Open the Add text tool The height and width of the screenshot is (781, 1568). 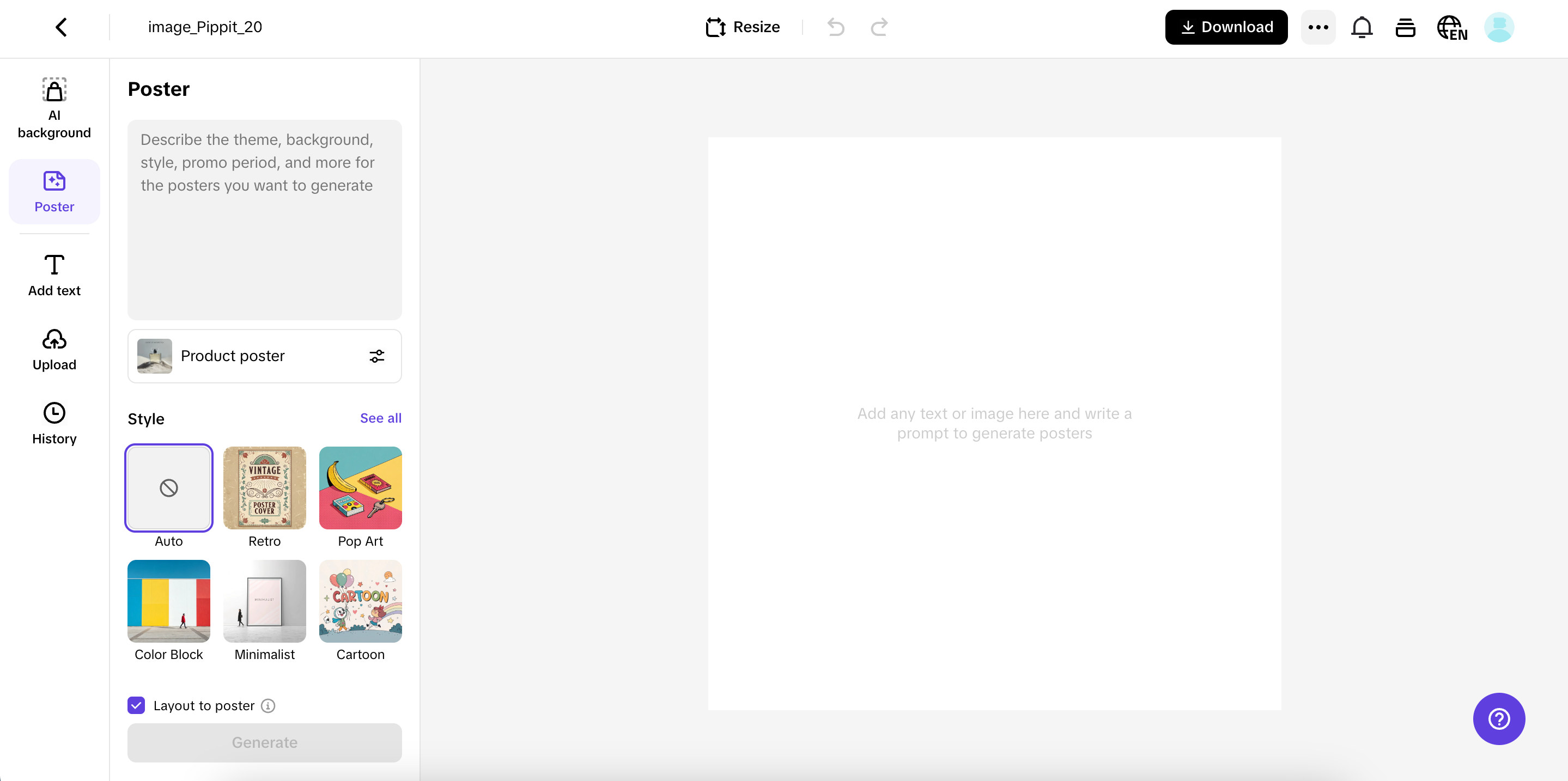click(x=54, y=275)
